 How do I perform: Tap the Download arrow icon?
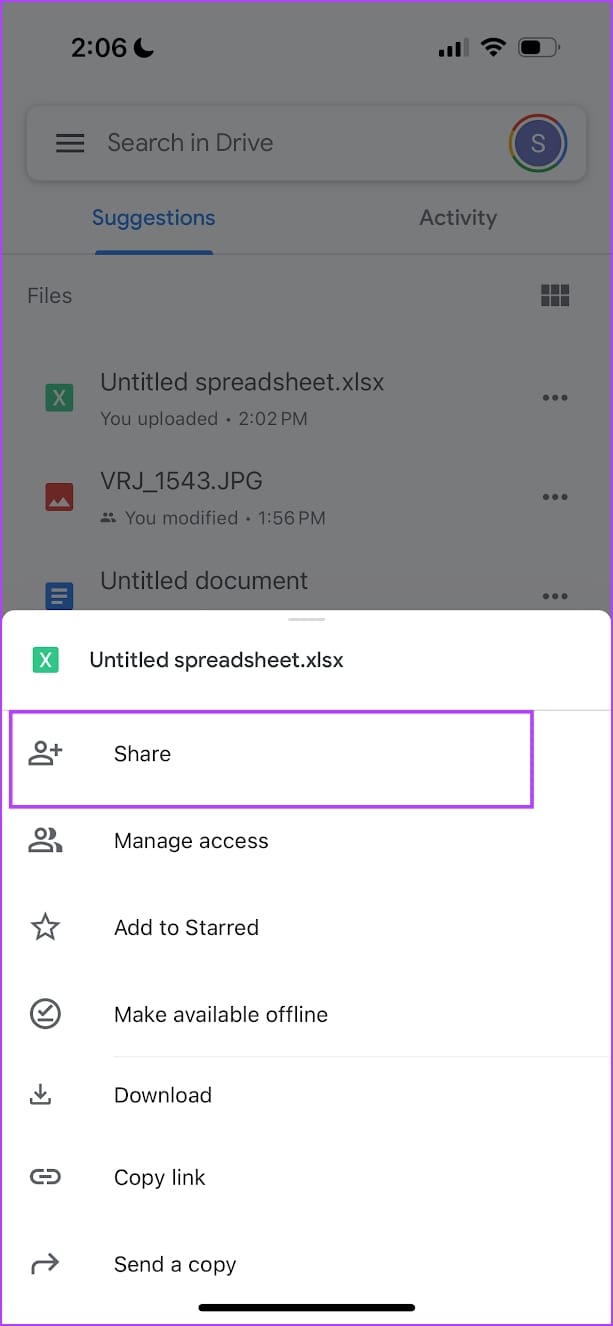pyautogui.click(x=41, y=1095)
